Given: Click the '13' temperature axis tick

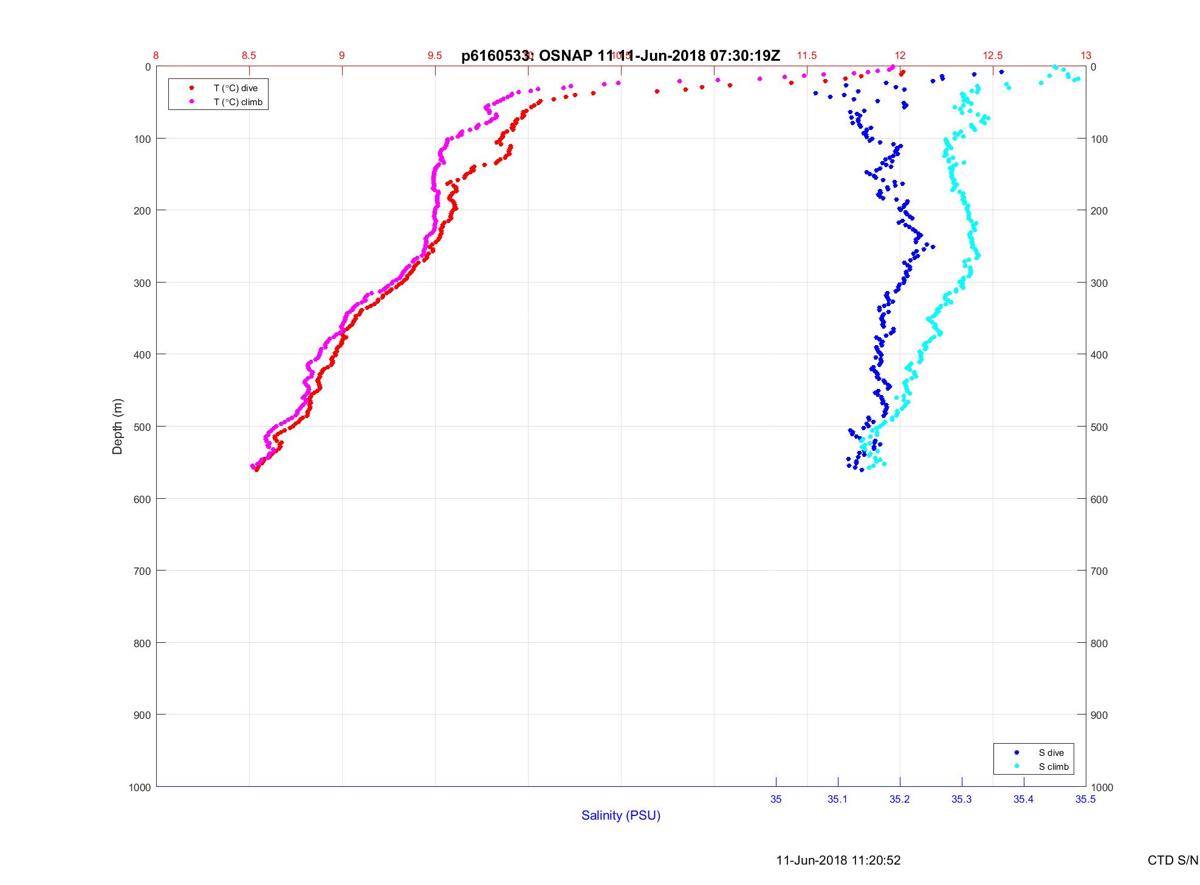Looking at the screenshot, I should pos(1086,56).
